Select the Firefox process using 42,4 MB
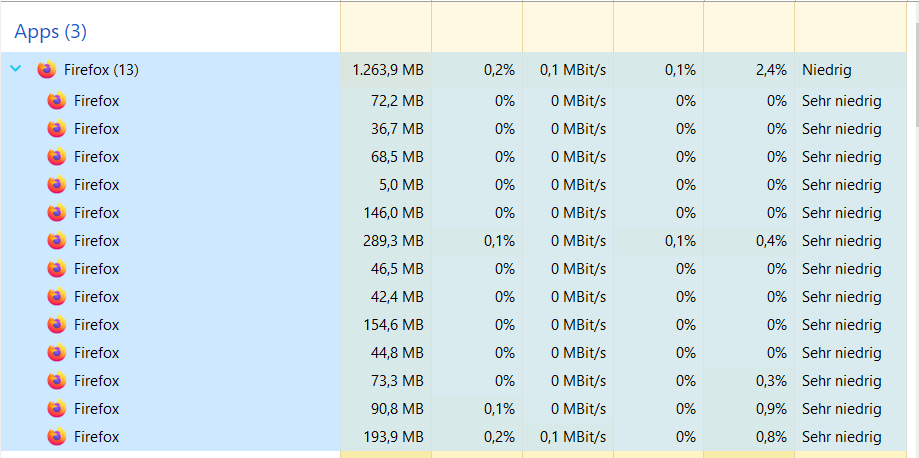 96,297
